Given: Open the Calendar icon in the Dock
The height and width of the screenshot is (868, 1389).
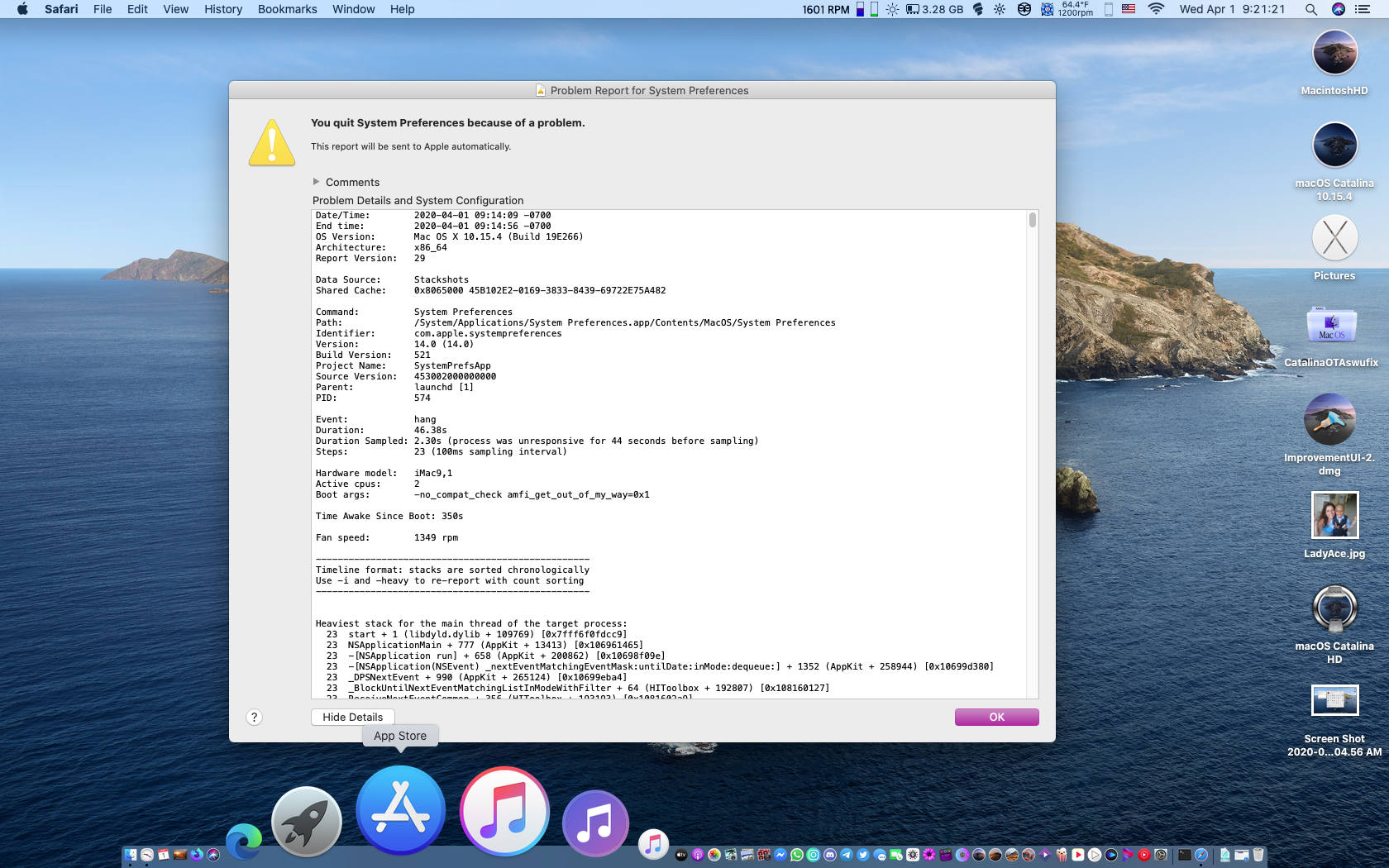Looking at the screenshot, I should point(164,855).
